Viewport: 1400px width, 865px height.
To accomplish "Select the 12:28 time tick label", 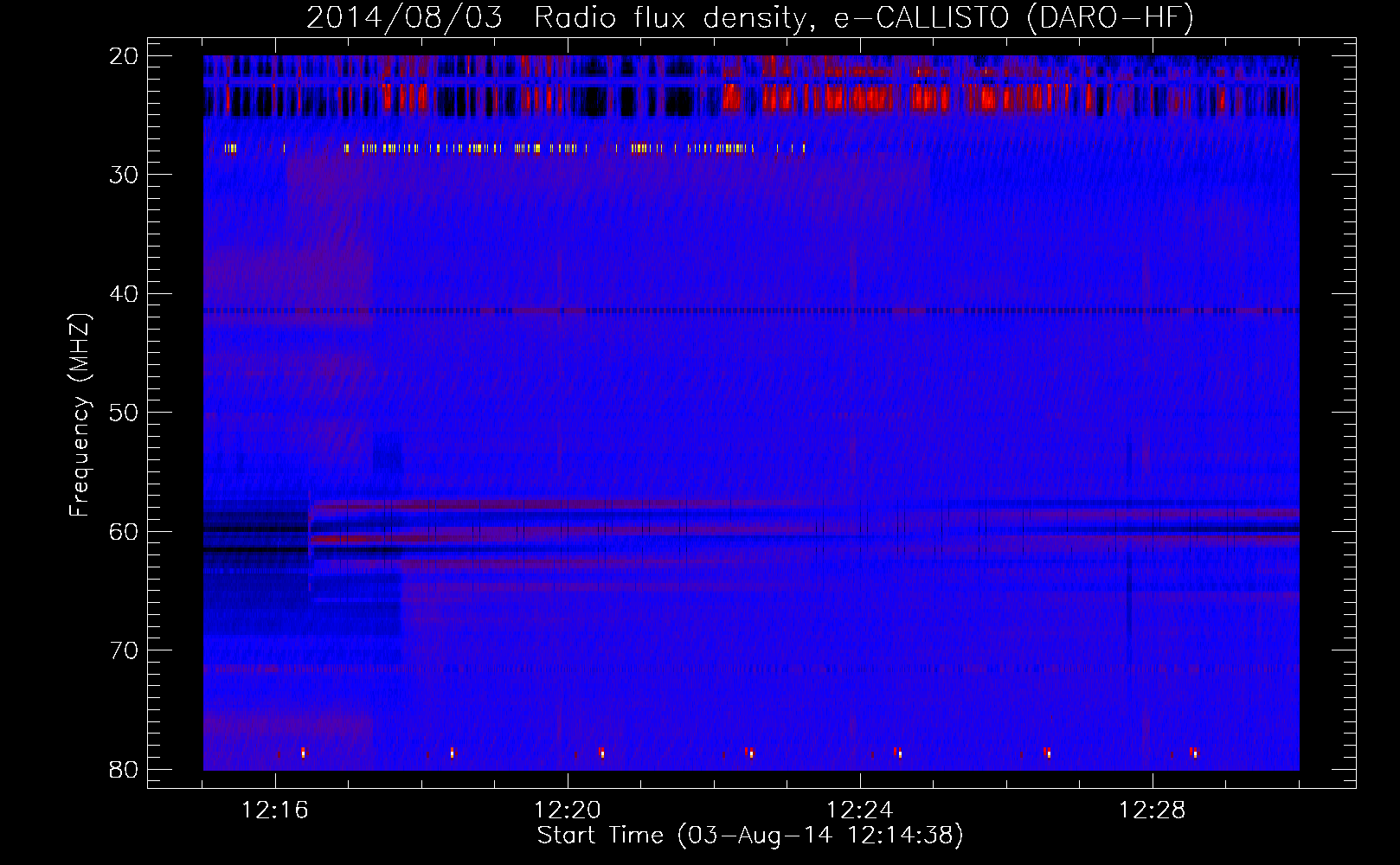I will (1153, 811).
